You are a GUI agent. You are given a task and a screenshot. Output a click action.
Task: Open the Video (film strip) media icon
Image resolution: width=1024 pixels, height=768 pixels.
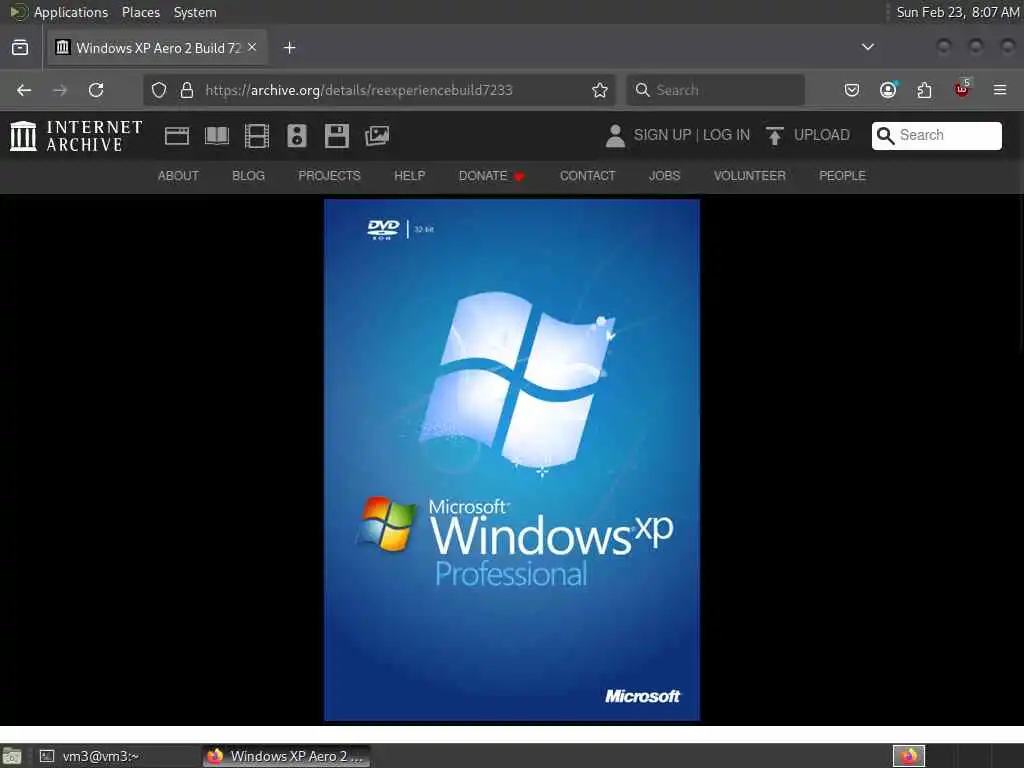[x=257, y=136]
